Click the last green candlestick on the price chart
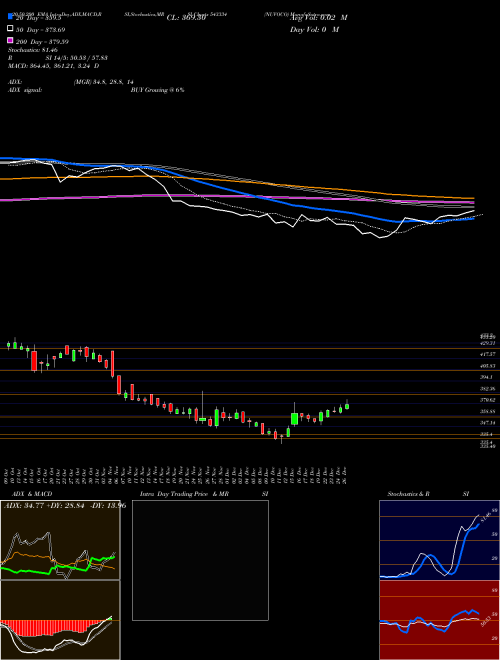 347,406
